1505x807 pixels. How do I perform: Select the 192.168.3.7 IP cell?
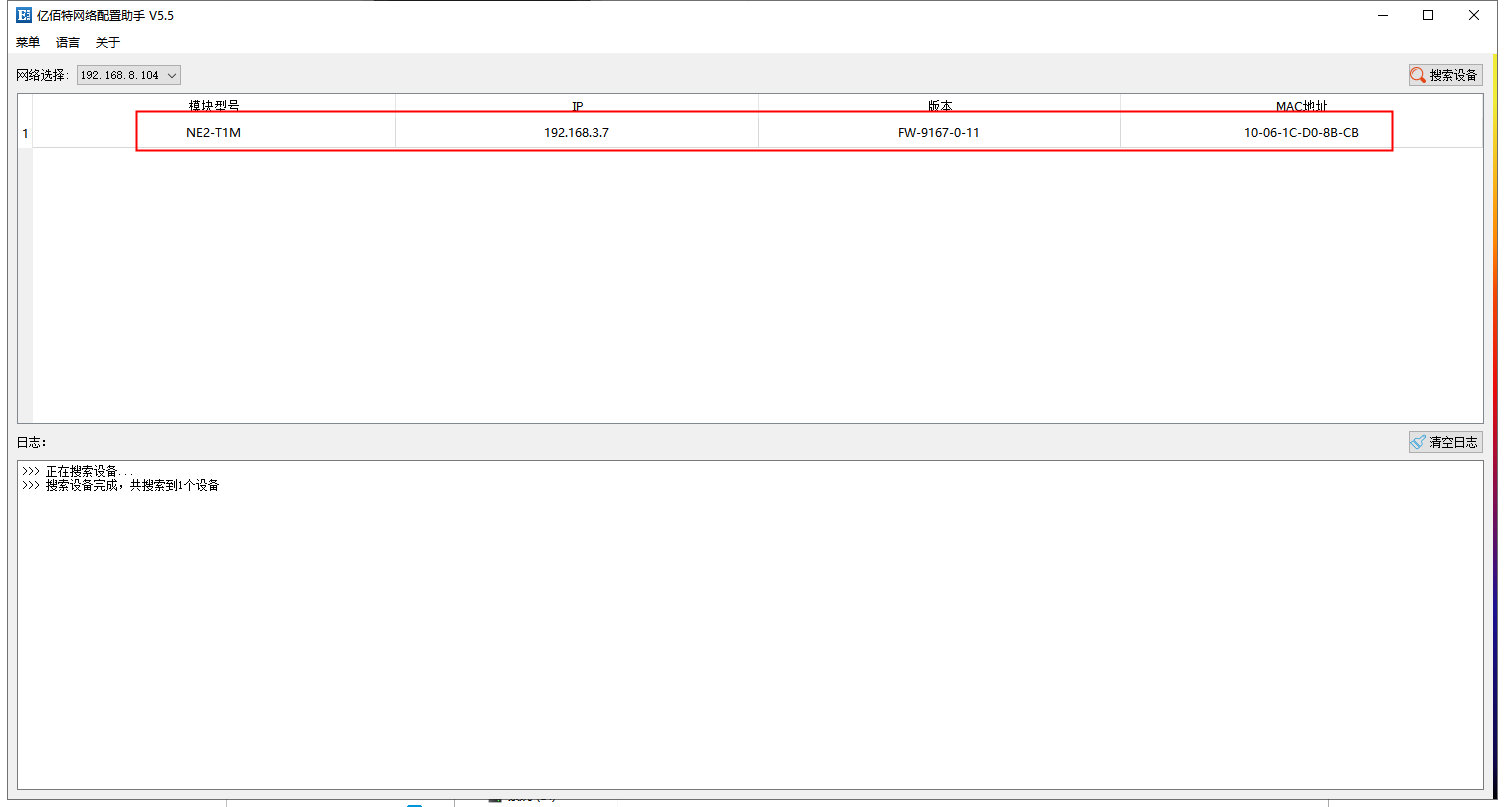point(577,132)
